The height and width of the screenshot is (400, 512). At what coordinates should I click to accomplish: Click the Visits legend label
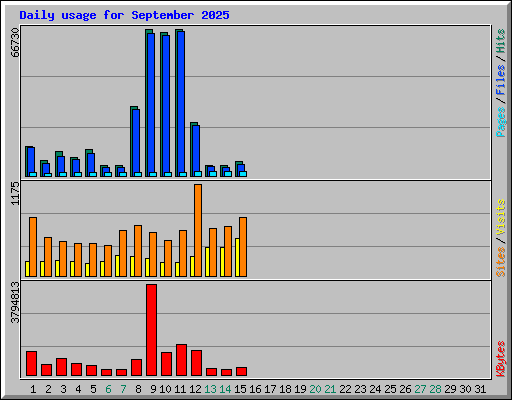point(501,217)
